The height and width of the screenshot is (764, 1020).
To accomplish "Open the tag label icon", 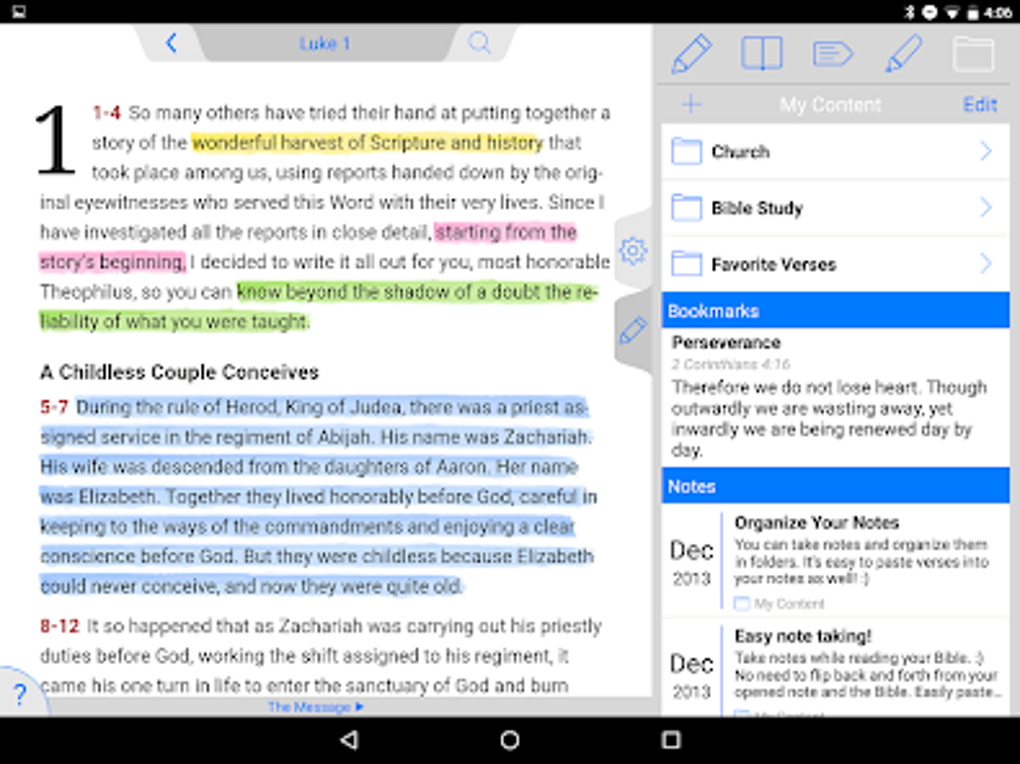I will [833, 54].
